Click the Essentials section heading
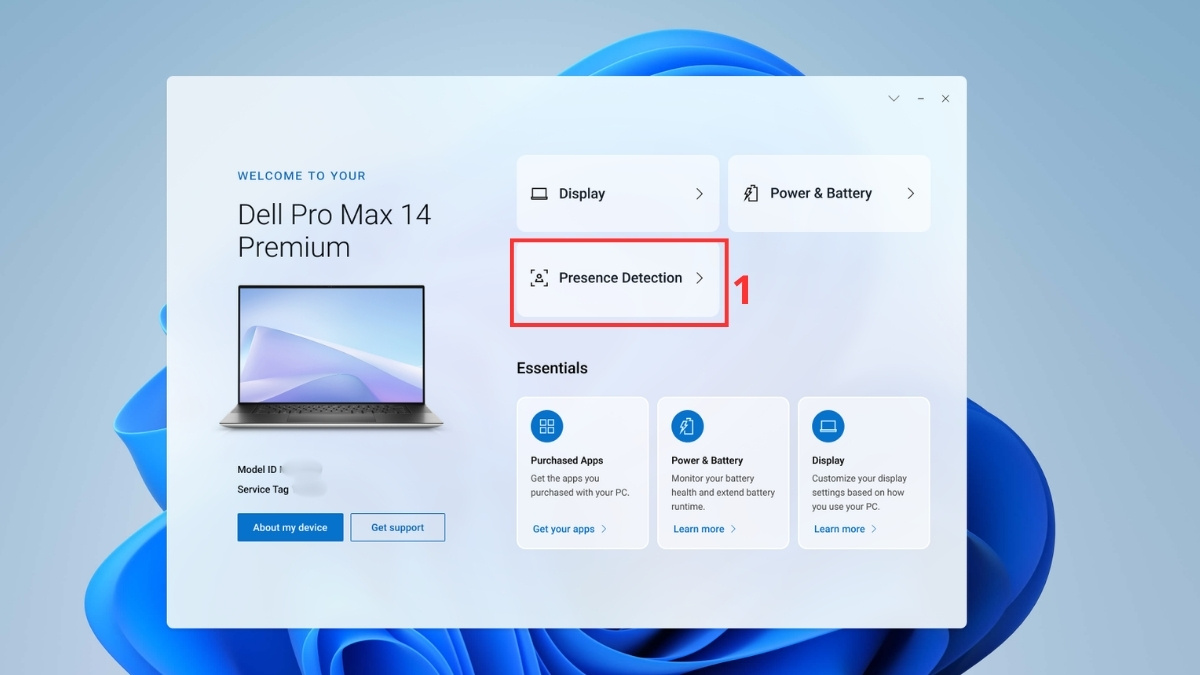 click(552, 368)
